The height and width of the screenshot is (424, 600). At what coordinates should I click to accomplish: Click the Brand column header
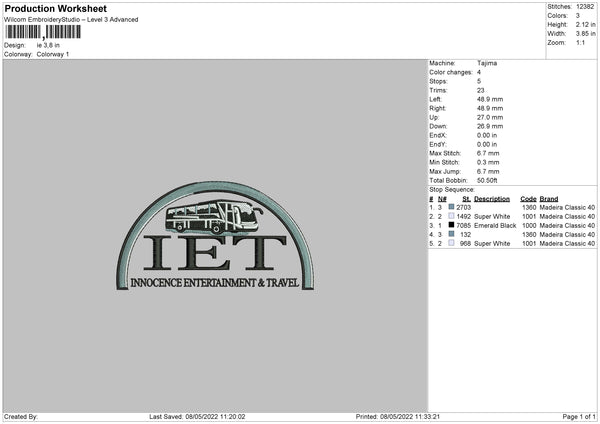[549, 199]
